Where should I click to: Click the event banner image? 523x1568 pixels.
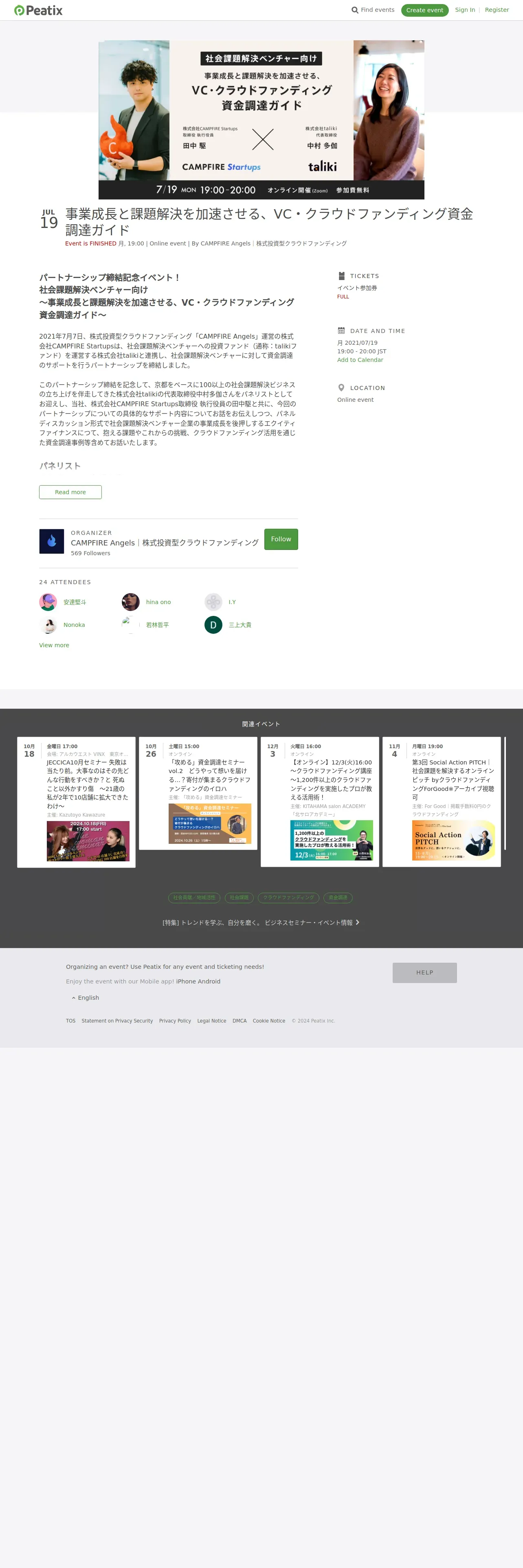(261, 120)
